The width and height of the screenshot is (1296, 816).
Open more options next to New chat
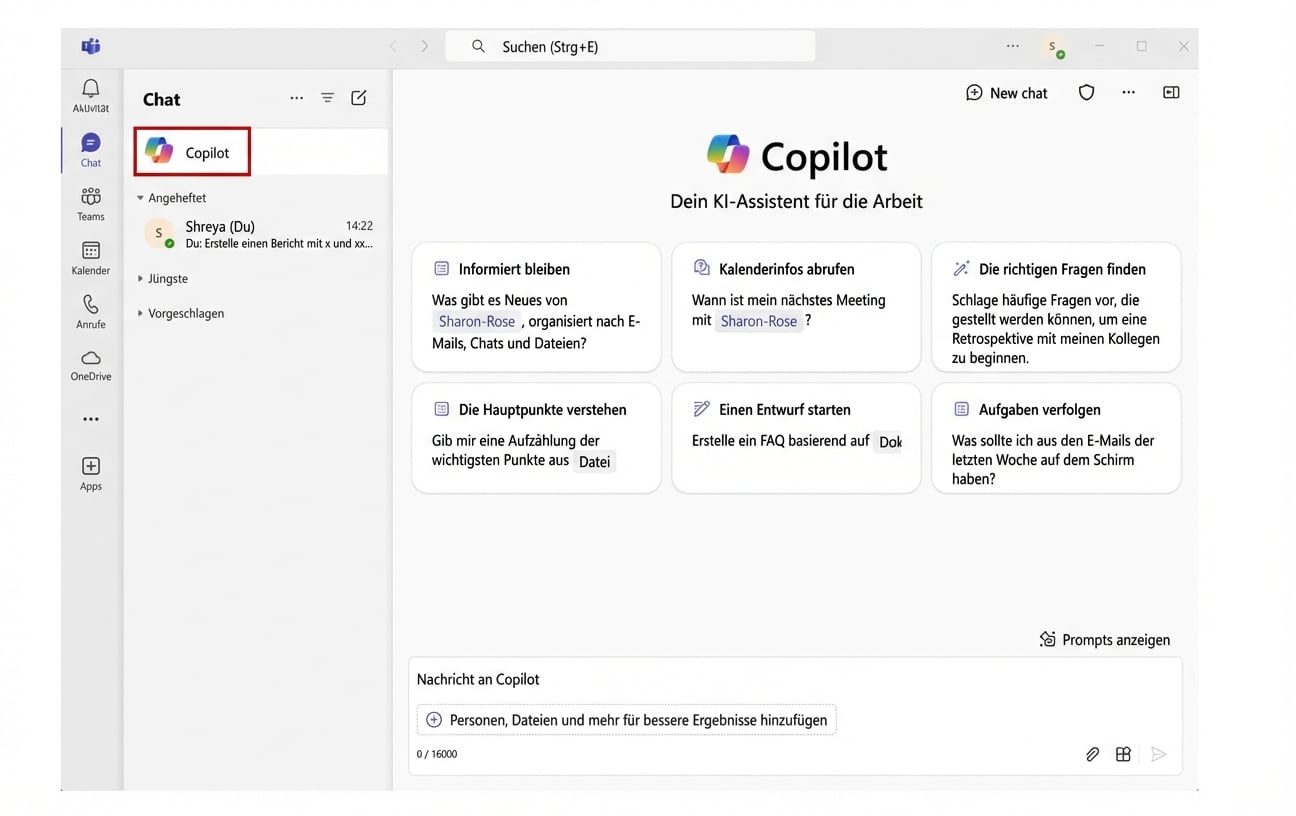(1129, 92)
